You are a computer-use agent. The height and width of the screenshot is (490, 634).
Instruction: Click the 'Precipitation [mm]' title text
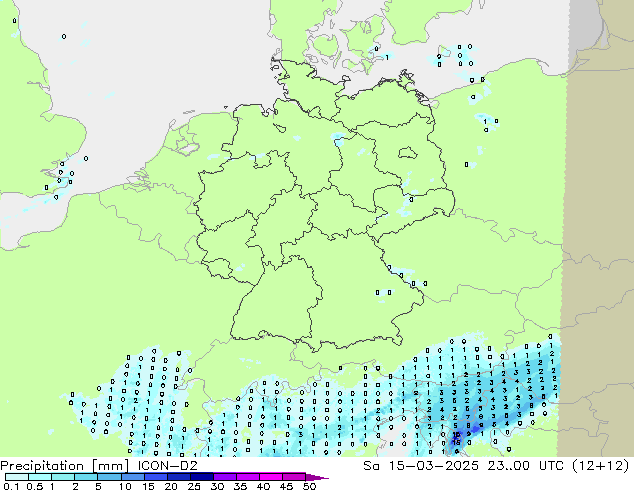[x=65, y=466]
